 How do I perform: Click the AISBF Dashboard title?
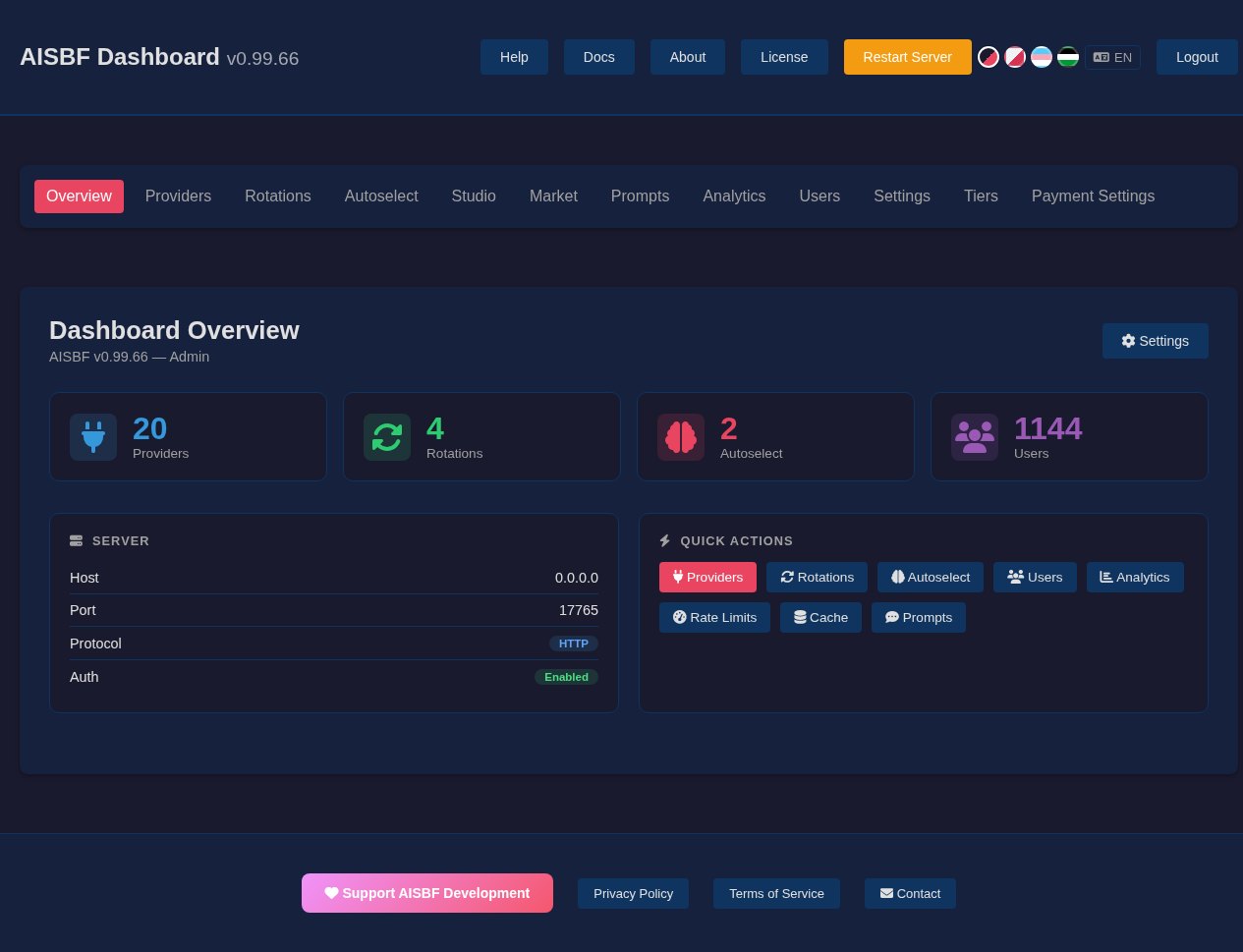coord(120,57)
